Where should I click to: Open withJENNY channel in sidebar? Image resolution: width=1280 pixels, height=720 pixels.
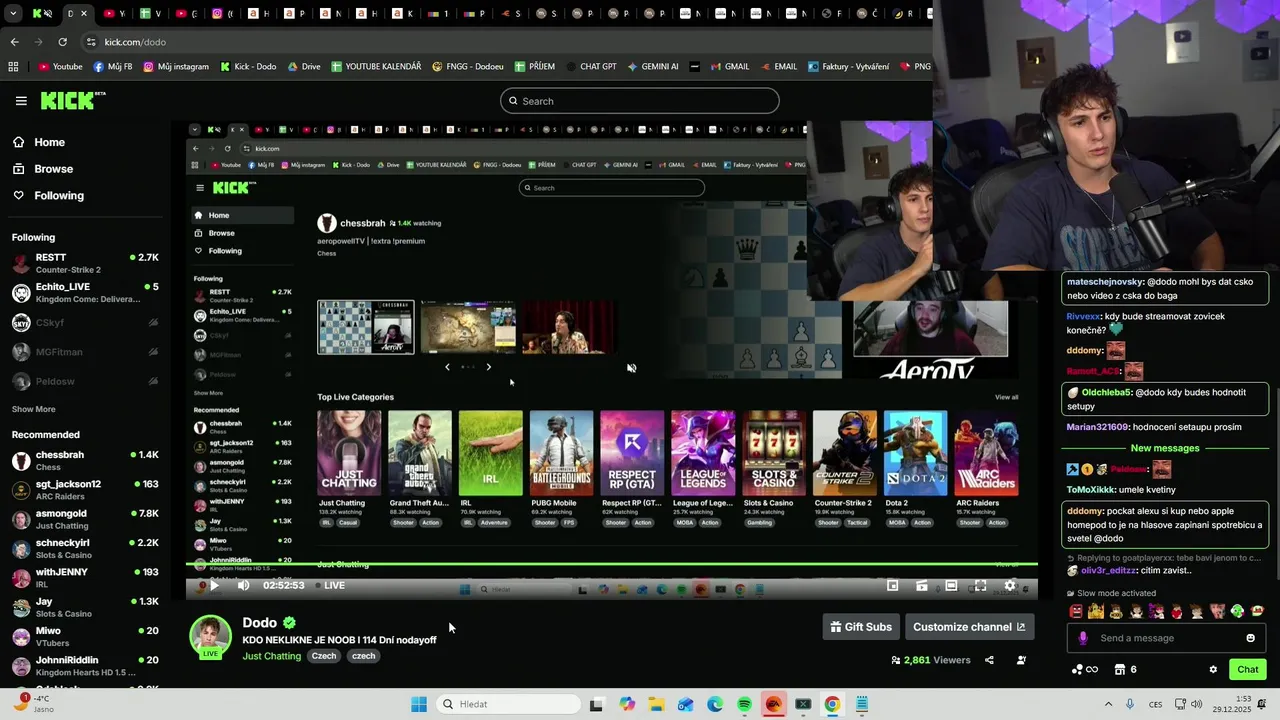(x=85, y=578)
